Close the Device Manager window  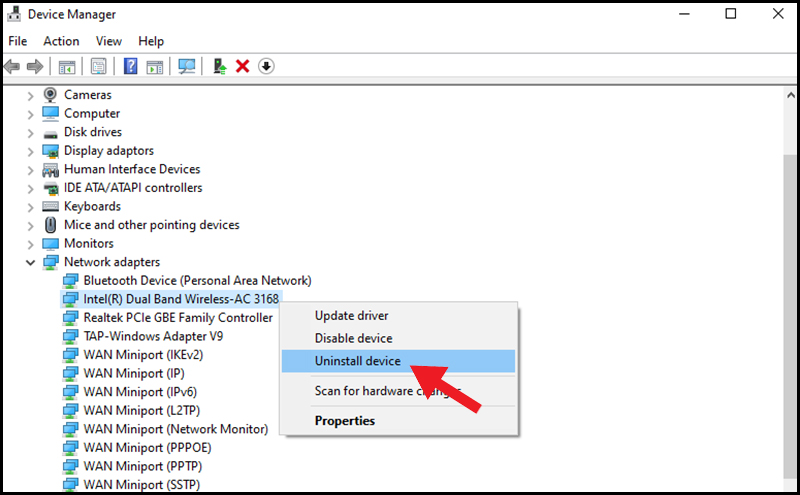[x=778, y=14]
